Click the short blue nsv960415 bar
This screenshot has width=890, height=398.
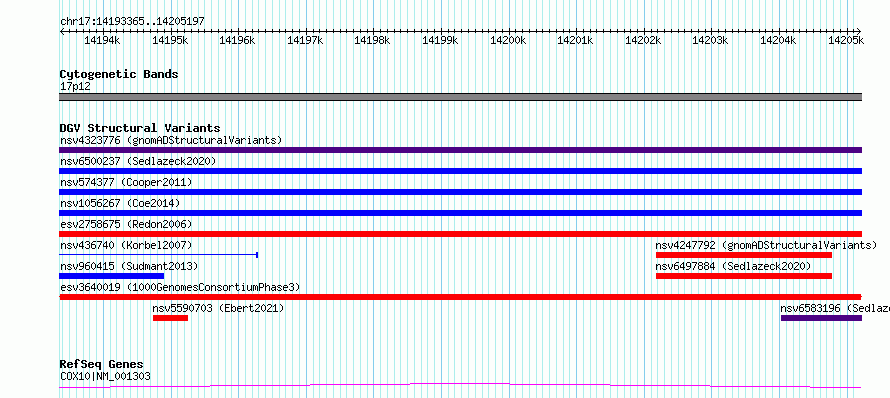[111, 276]
